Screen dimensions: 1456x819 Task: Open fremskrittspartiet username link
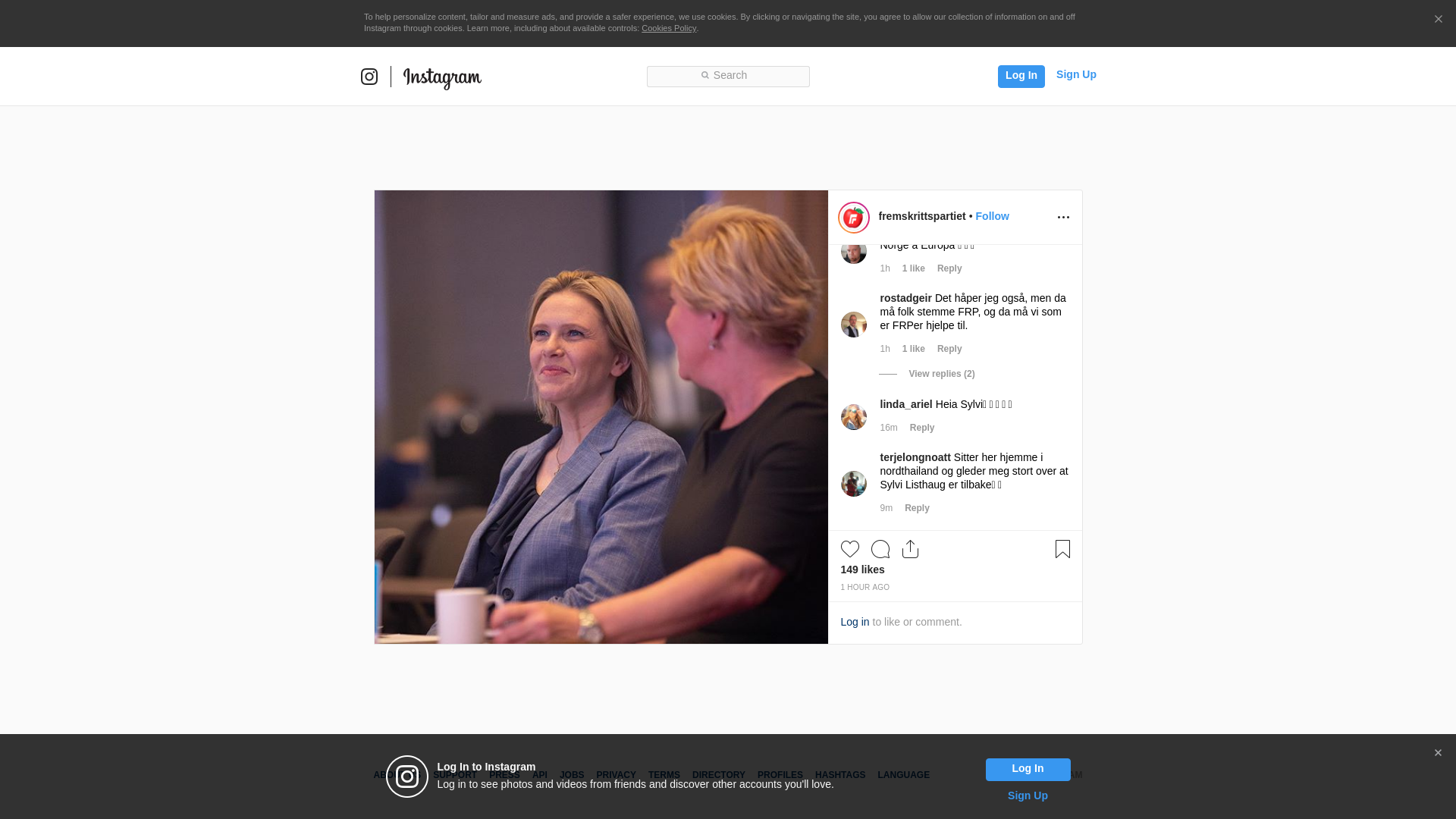[x=922, y=216]
